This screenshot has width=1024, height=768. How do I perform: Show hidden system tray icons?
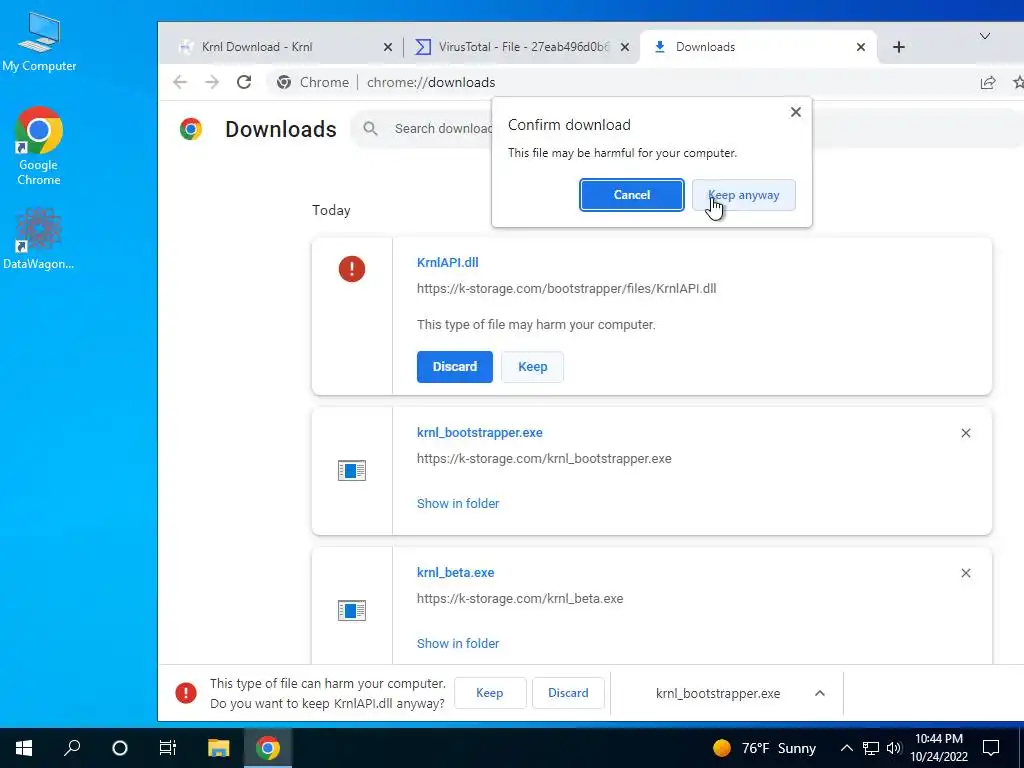click(x=846, y=748)
